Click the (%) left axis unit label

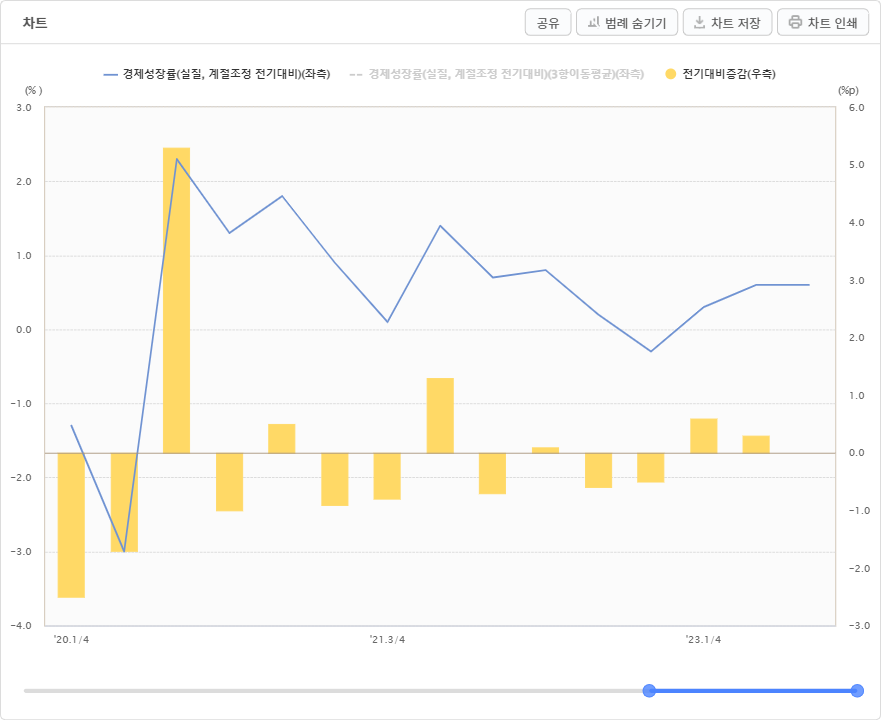[33, 90]
